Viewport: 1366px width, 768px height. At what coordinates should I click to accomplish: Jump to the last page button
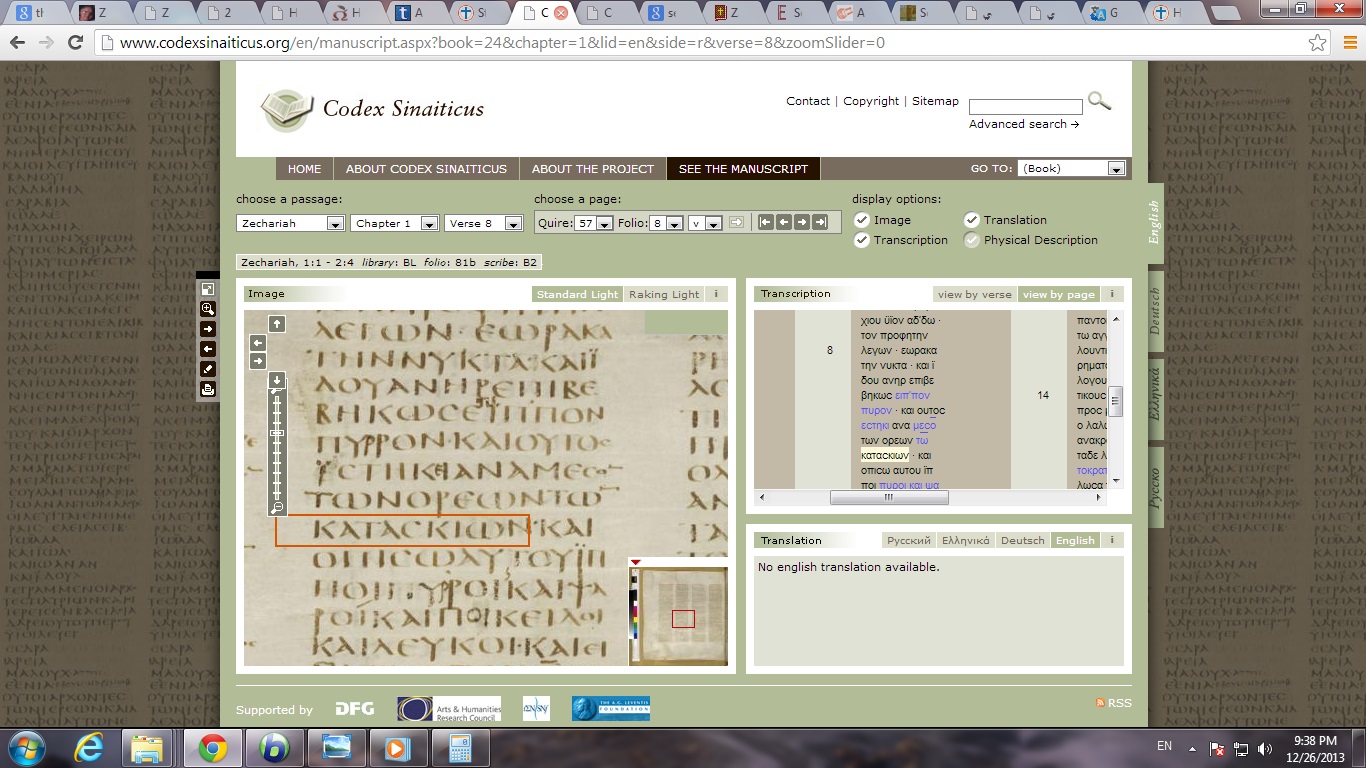point(820,222)
